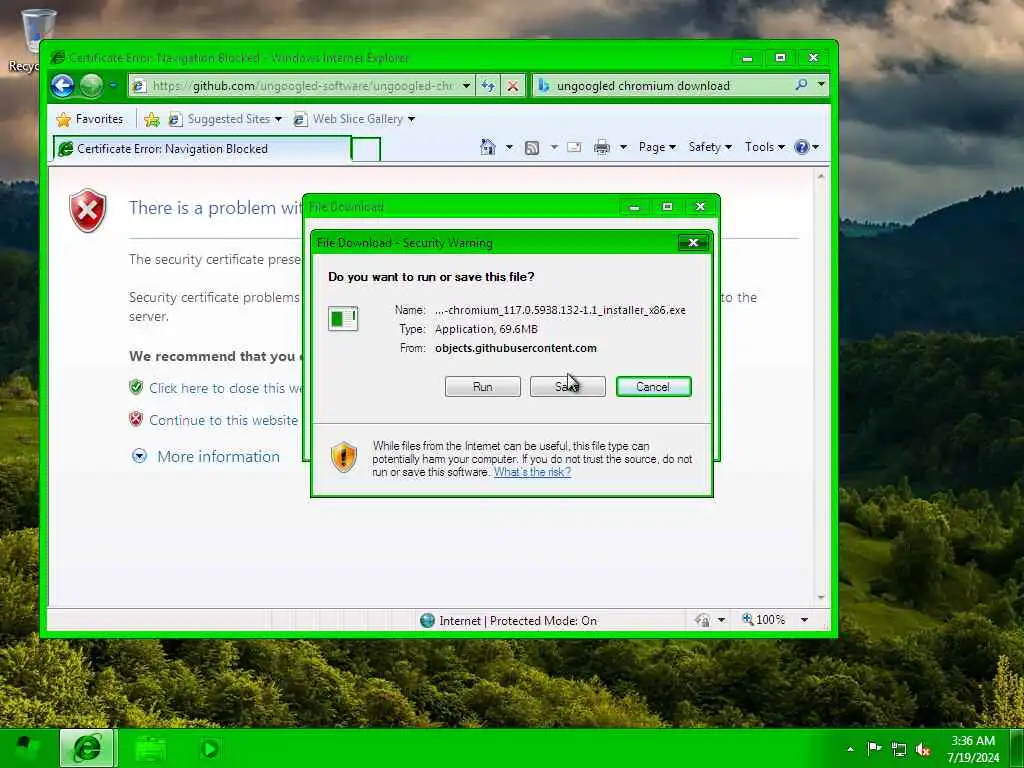Click the status bar privacy/popup icon
This screenshot has height=768, width=1024.
click(703, 620)
